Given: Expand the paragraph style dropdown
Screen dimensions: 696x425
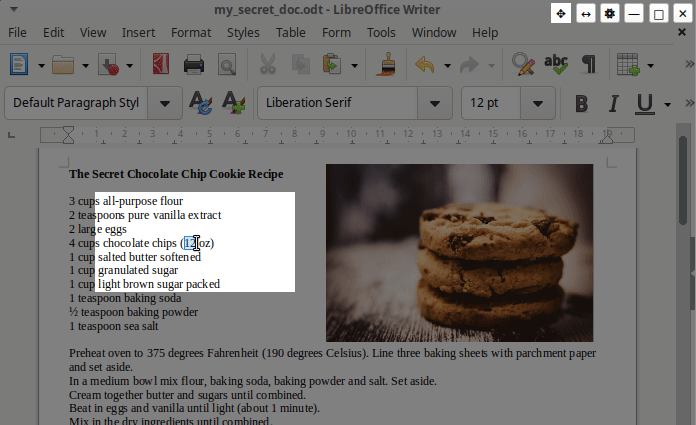Looking at the screenshot, I should click(166, 103).
